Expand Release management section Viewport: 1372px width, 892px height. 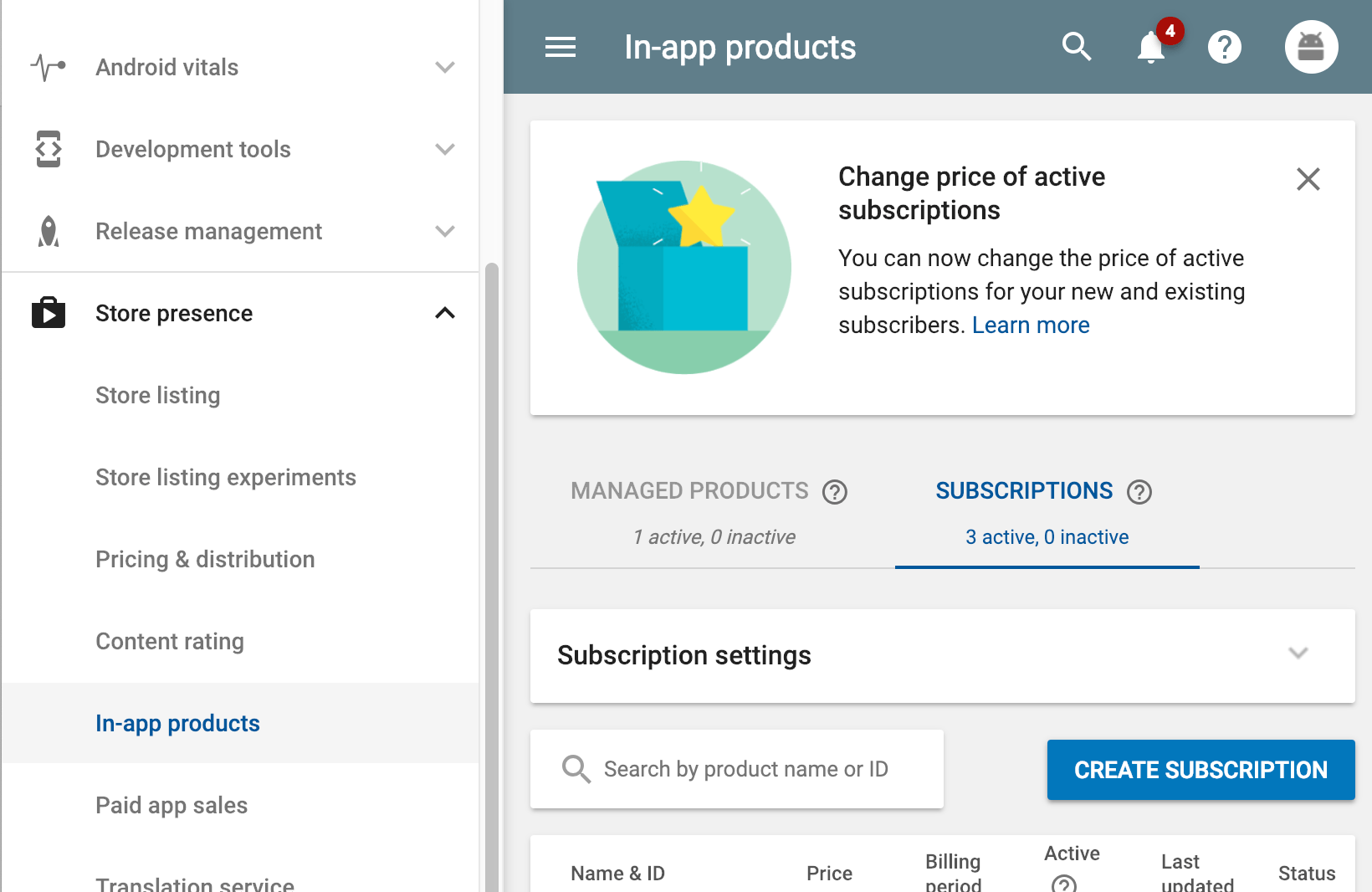445,231
